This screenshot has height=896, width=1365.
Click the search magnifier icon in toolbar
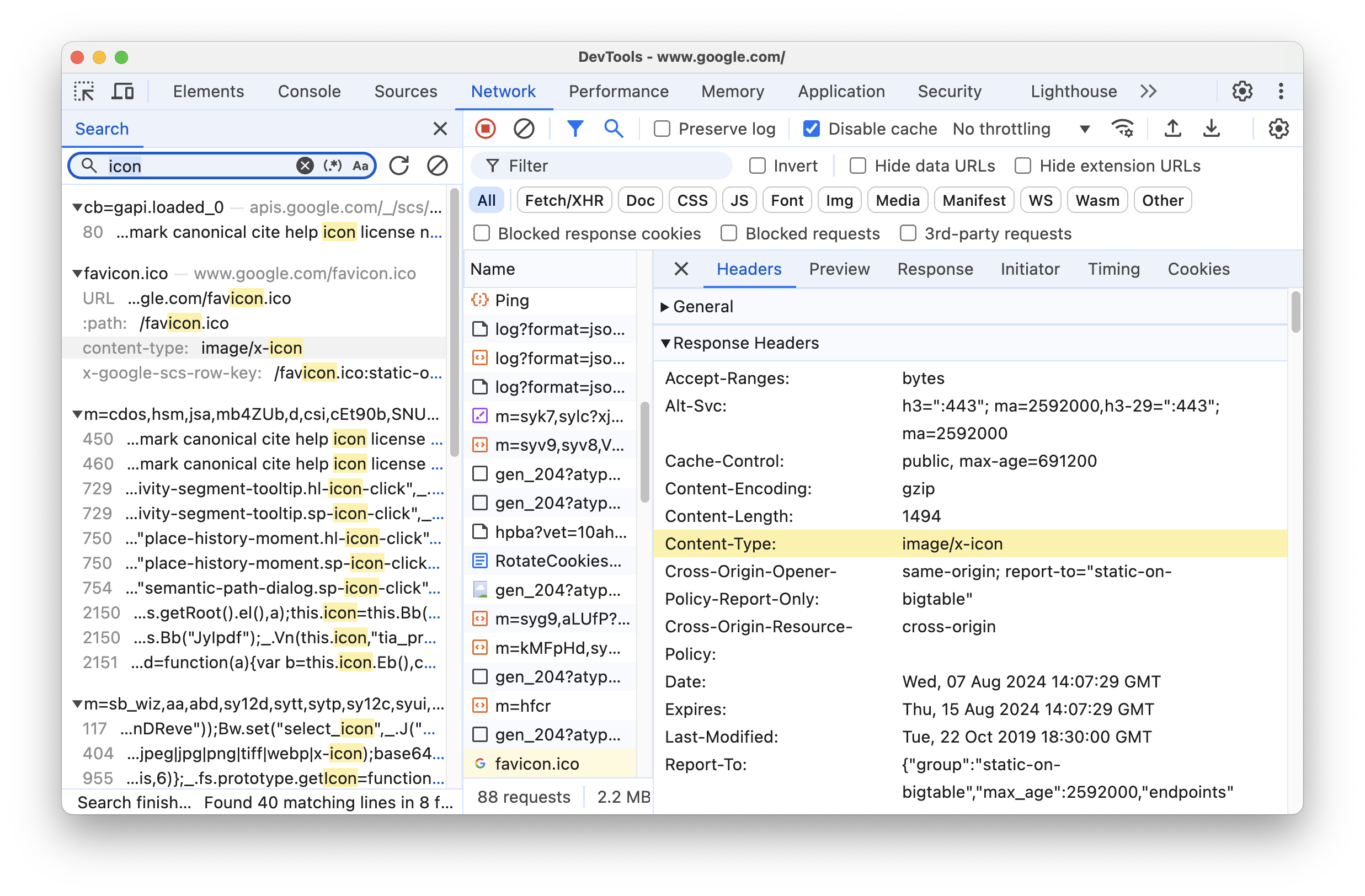click(613, 127)
